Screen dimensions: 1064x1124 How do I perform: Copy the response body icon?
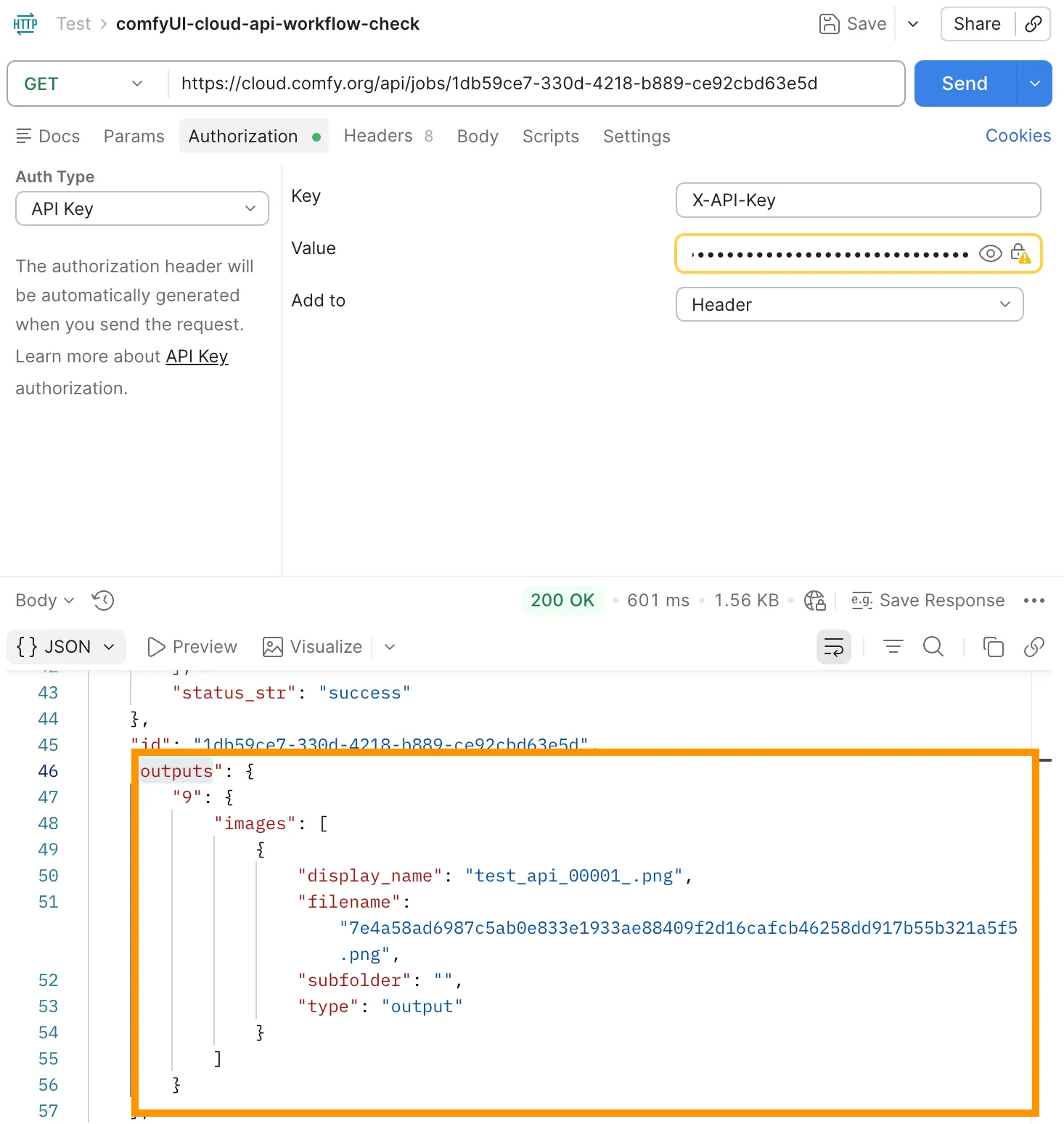click(x=993, y=646)
